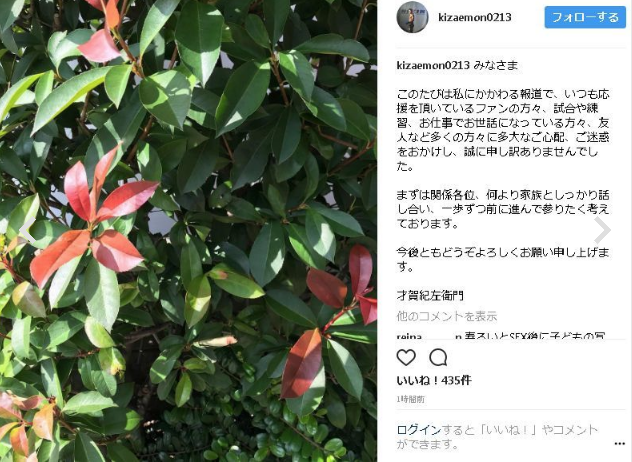Go to next post with right chevron
632x462 pixels.
[602, 231]
